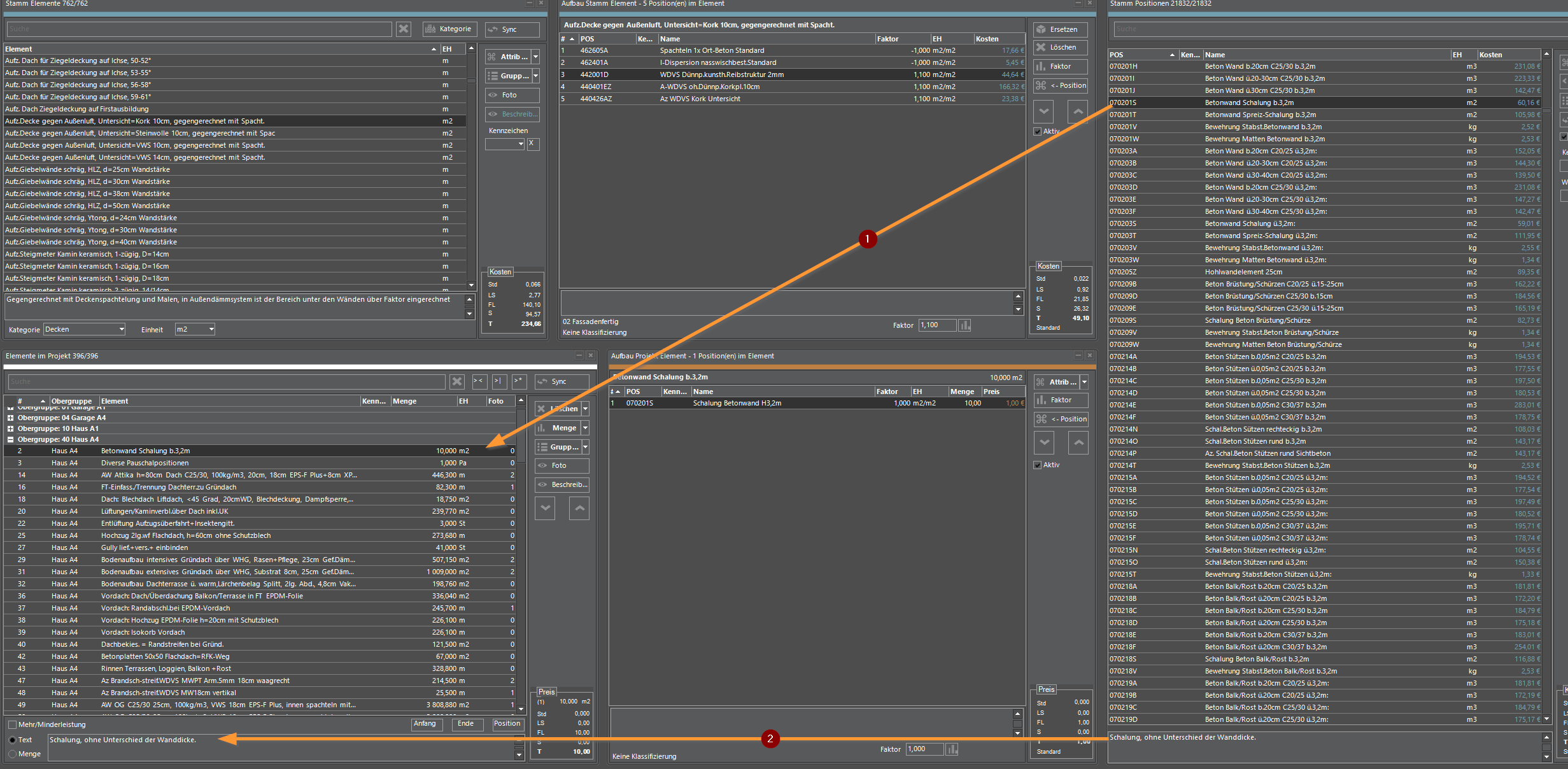Clear the Stamm Elemente search field
This screenshot has width=1568, height=769.
click(404, 29)
